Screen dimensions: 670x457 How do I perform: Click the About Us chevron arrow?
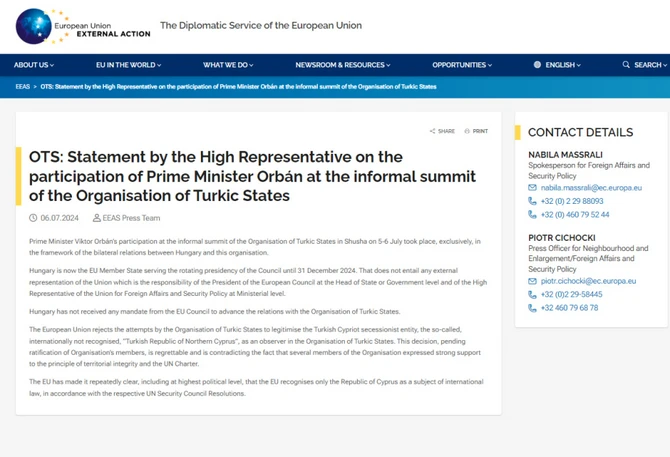click(52, 65)
